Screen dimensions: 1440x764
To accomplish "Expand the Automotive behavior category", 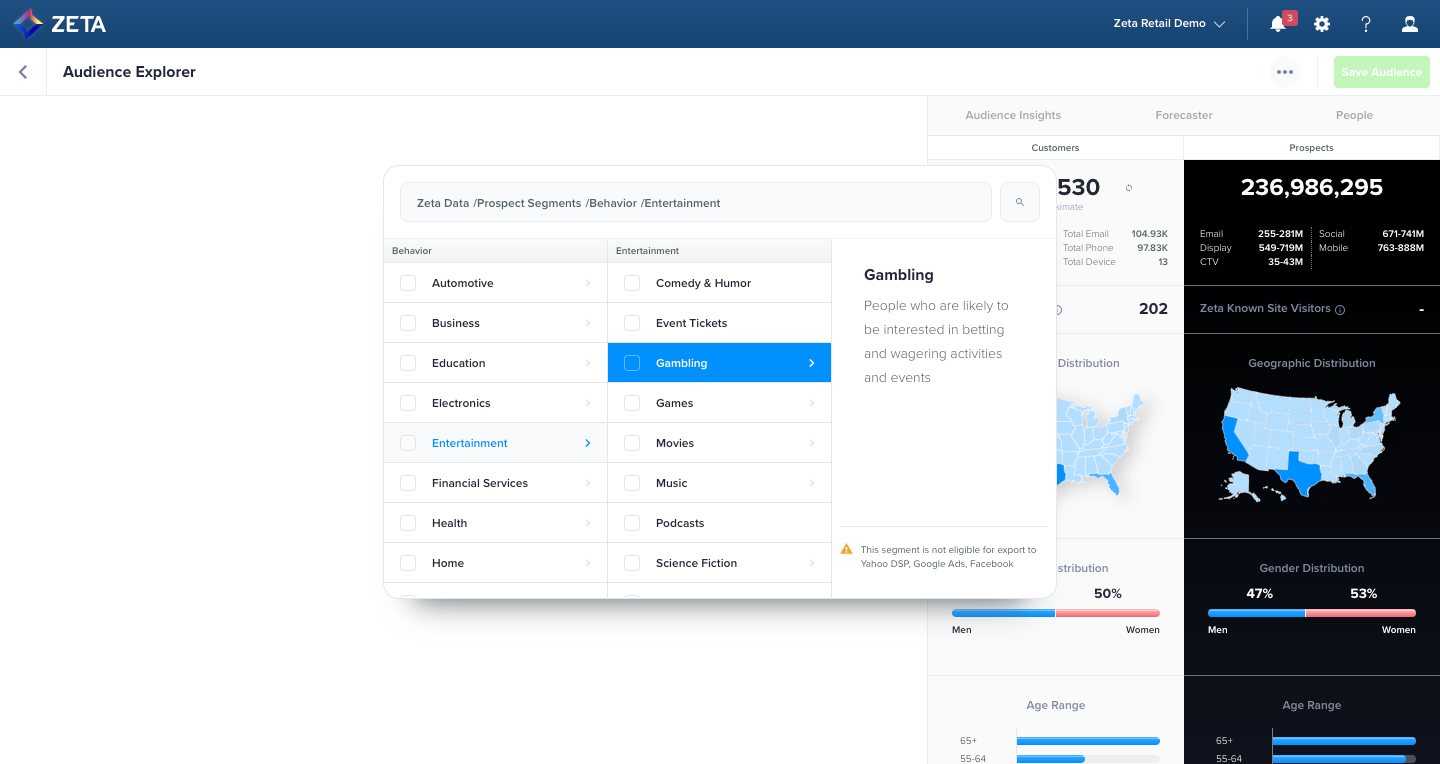I will click(x=589, y=283).
